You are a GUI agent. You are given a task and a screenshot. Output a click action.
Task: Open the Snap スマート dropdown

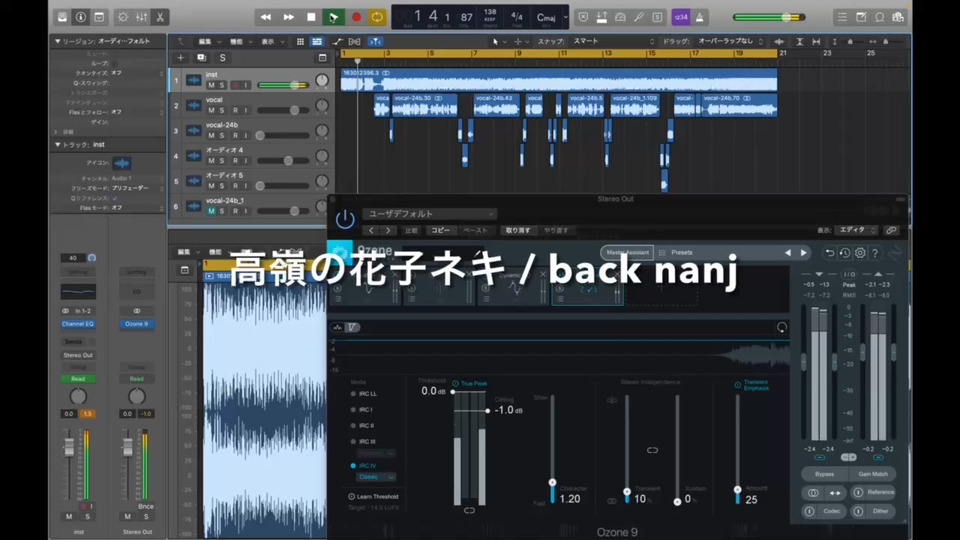[x=613, y=42]
